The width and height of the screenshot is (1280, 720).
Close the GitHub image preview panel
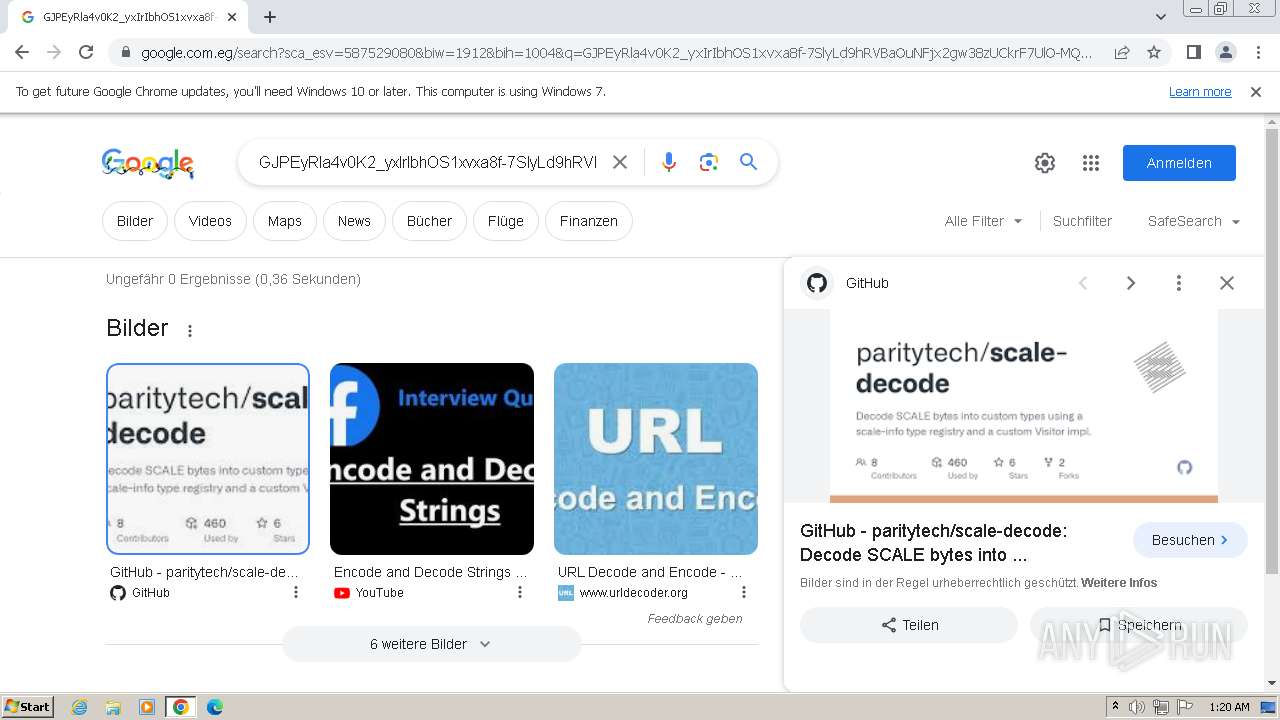click(x=1227, y=283)
